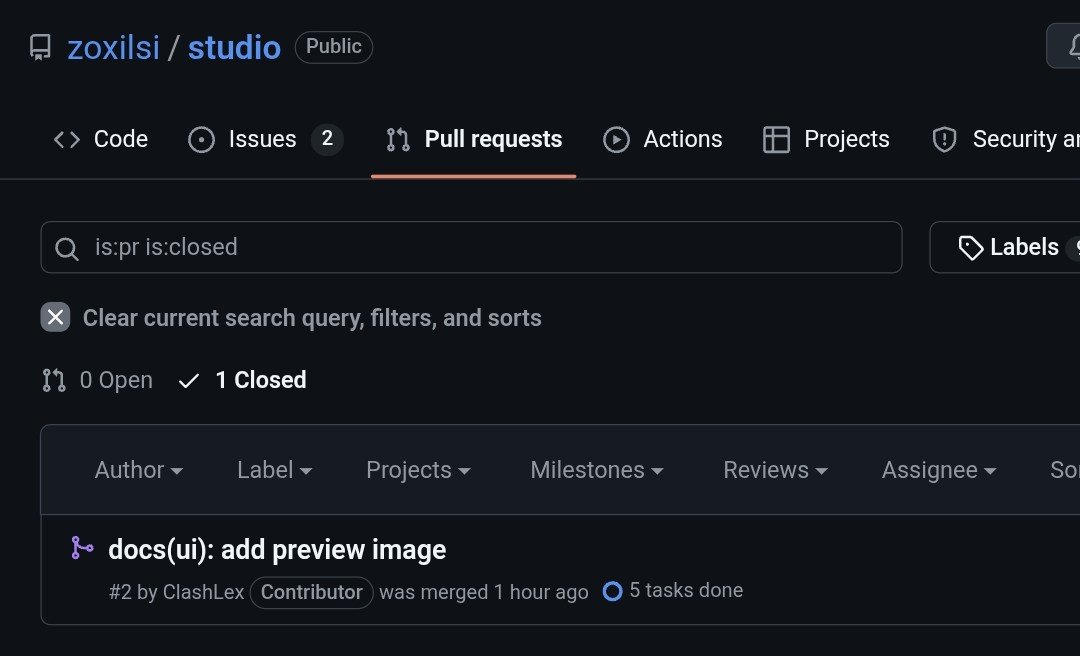Click the Pull requests tab's branch icon
This screenshot has height=656, width=1080.
(x=398, y=139)
